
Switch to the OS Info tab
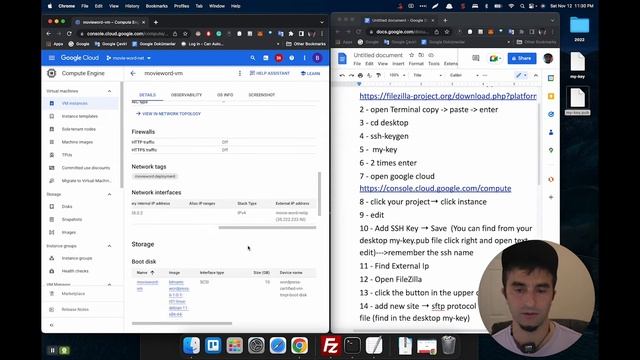coord(225,95)
